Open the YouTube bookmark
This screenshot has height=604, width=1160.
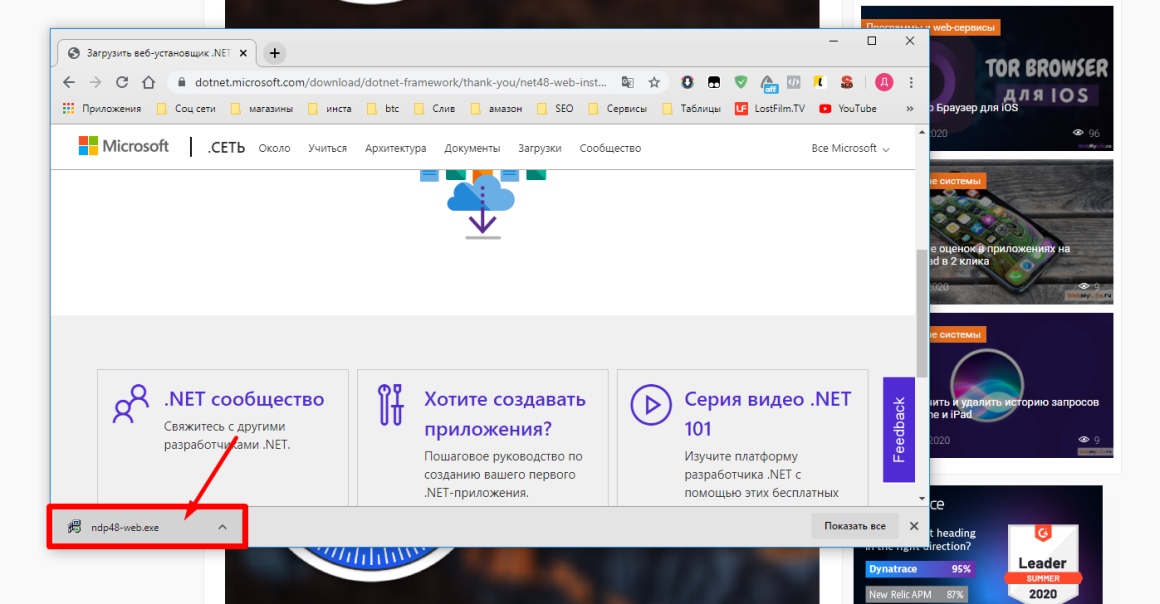tap(848, 109)
